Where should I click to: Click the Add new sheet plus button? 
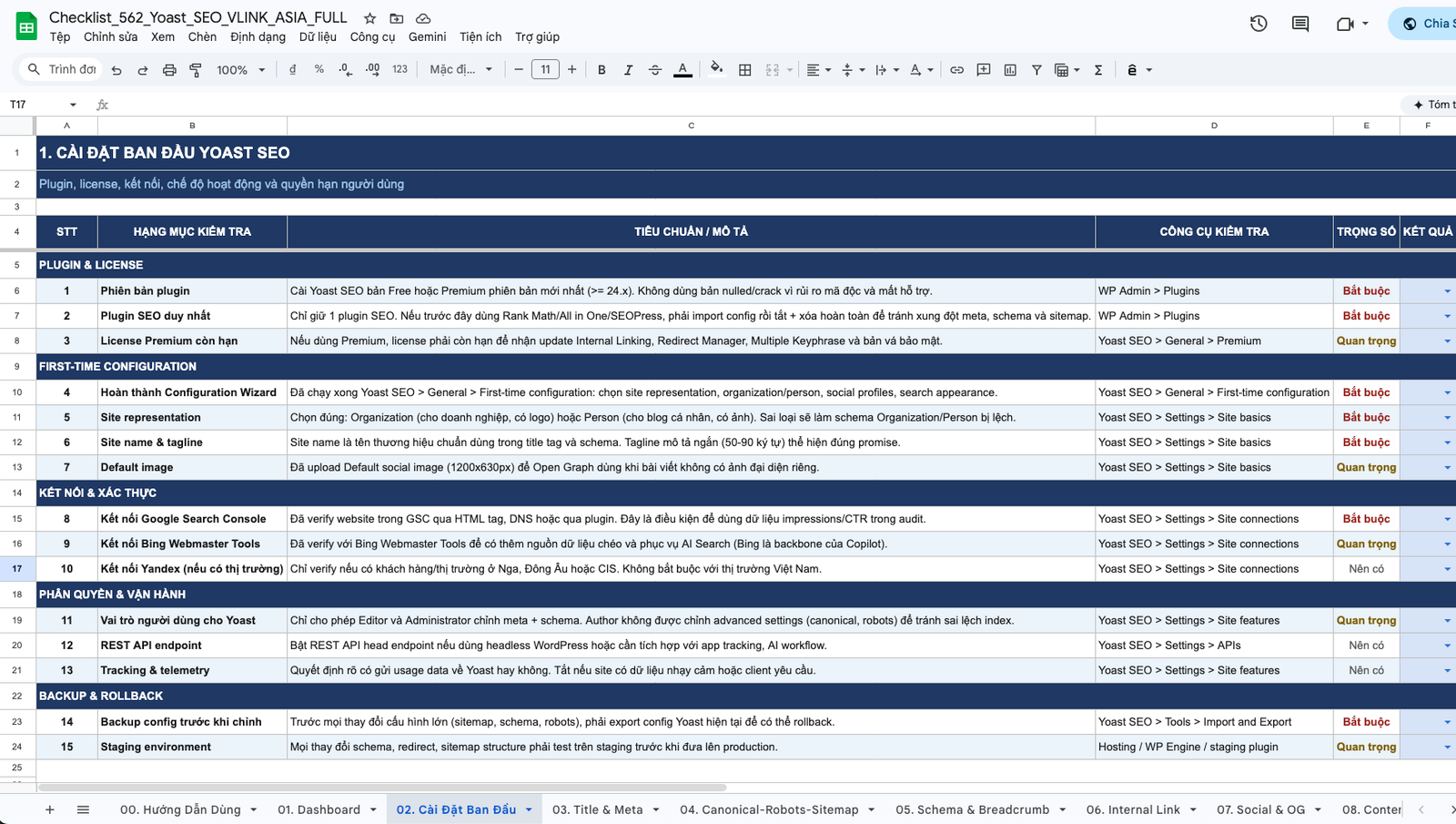click(50, 809)
